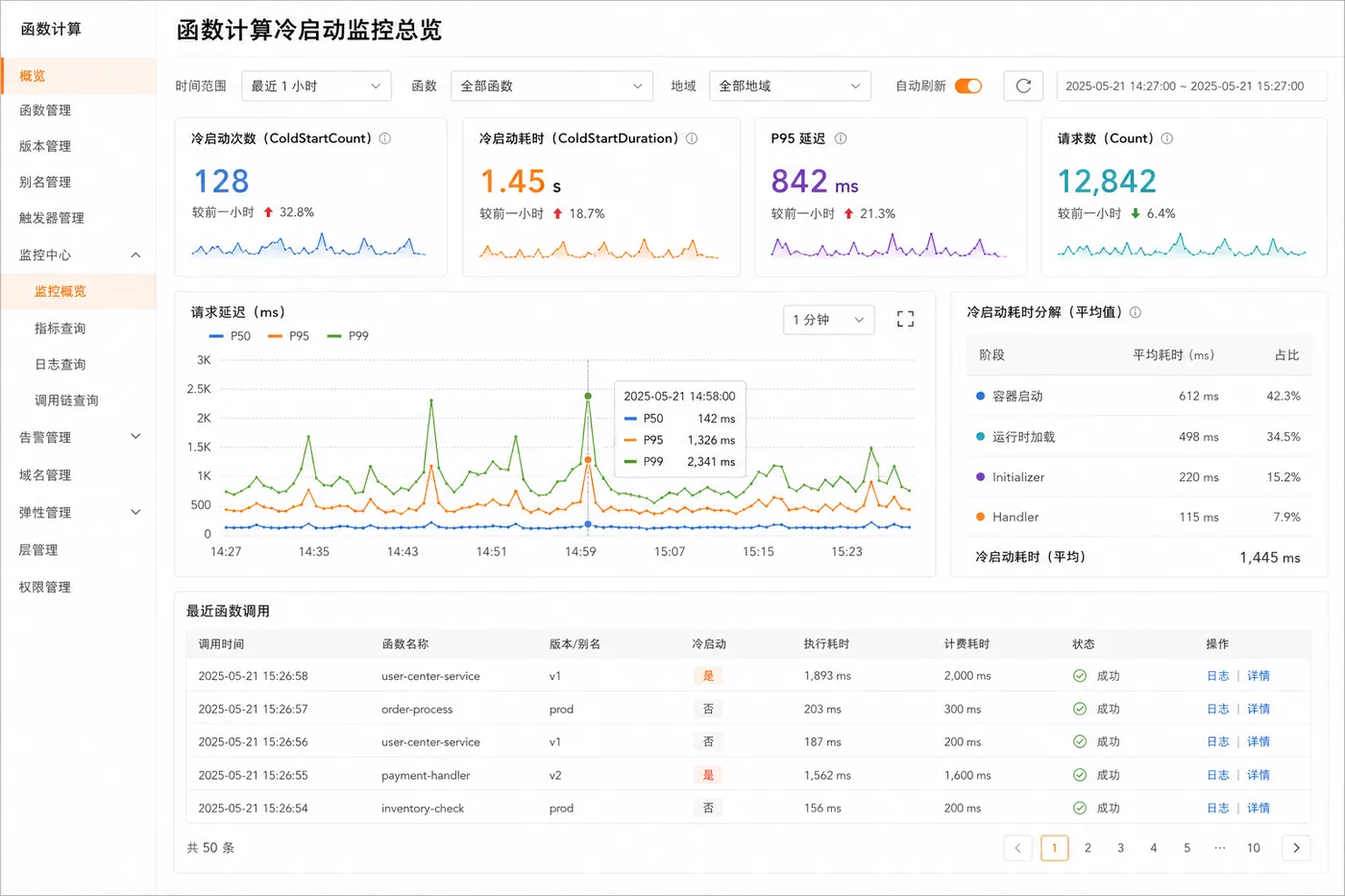The image size is (1345, 896).
Task: Open 日志 link for order-process call
Action: coord(1218,709)
